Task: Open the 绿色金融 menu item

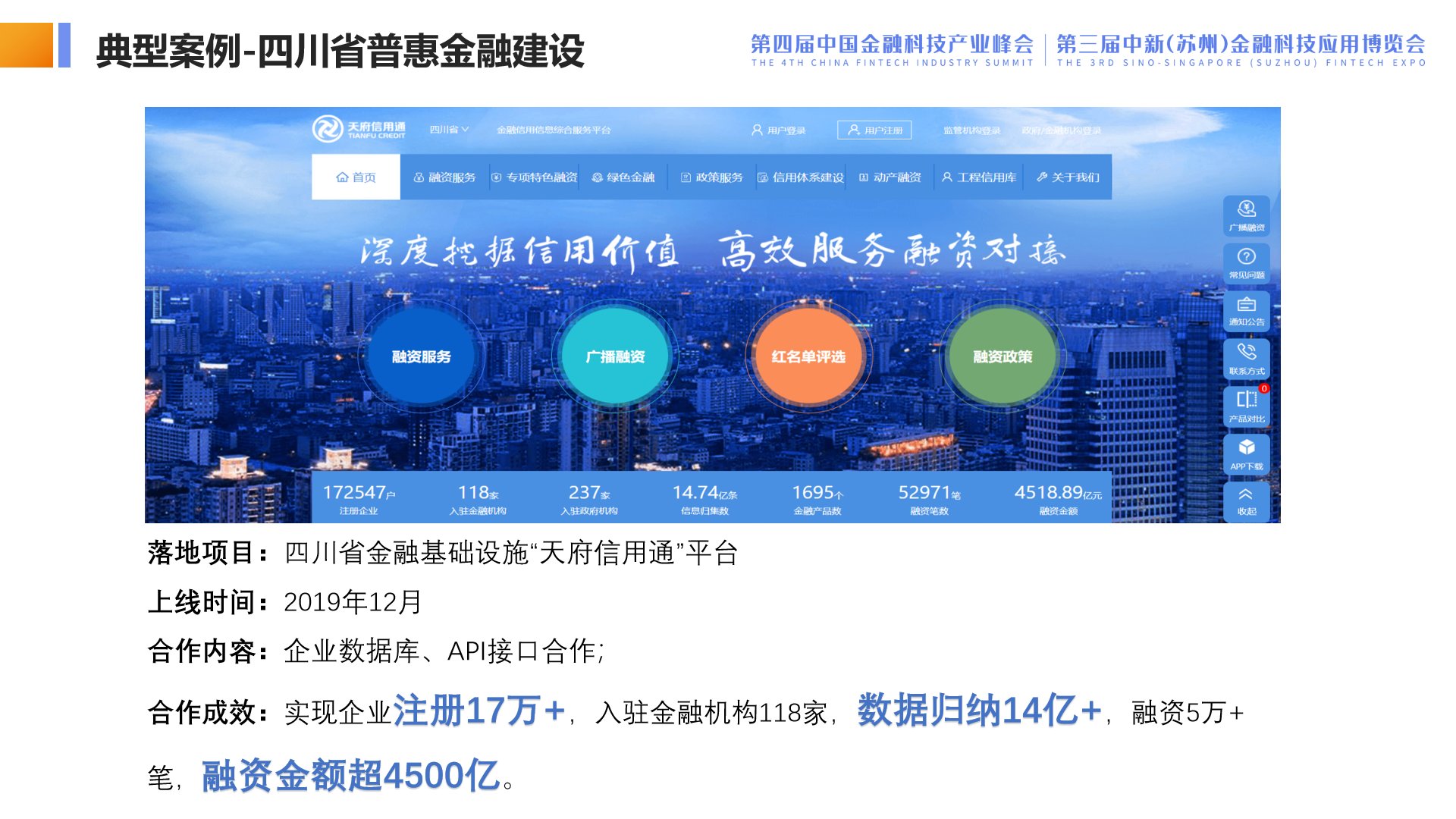Action: click(x=623, y=177)
